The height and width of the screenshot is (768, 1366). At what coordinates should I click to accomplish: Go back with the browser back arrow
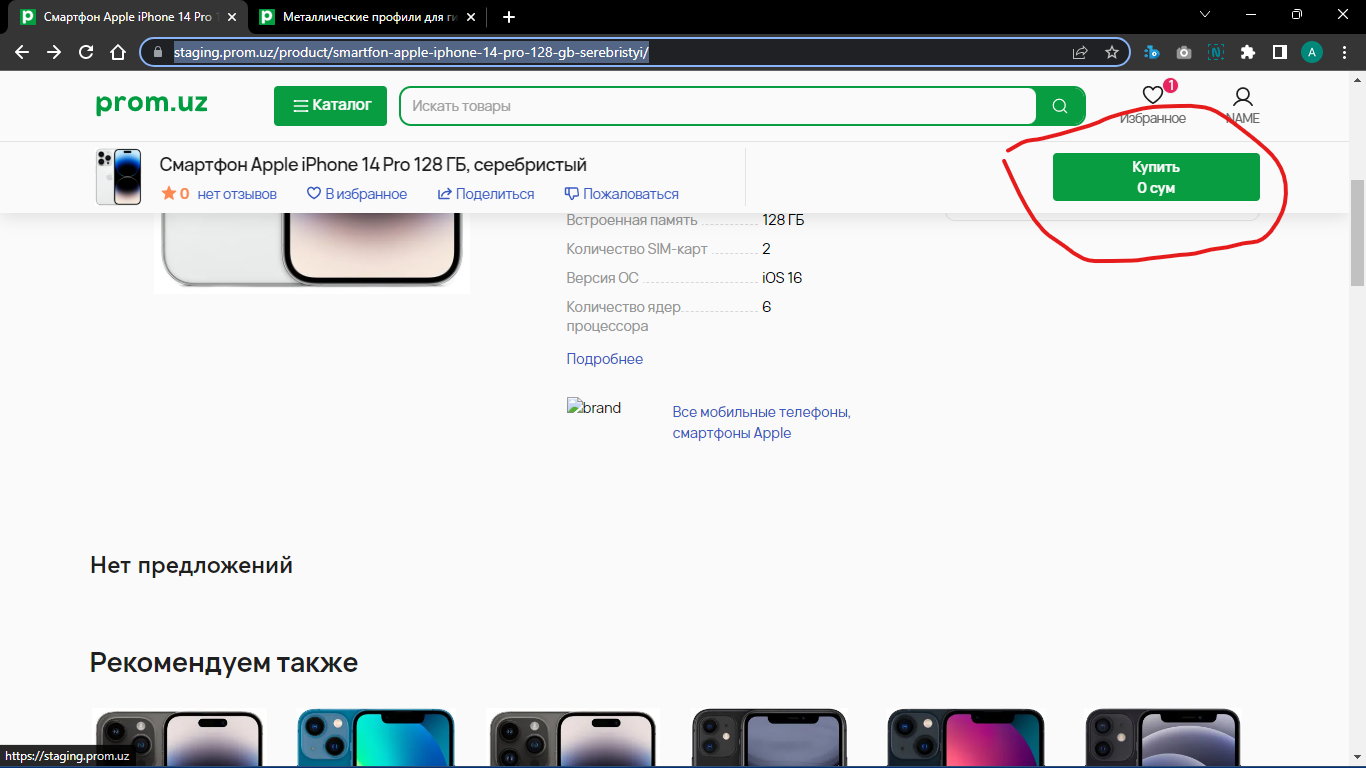click(22, 52)
